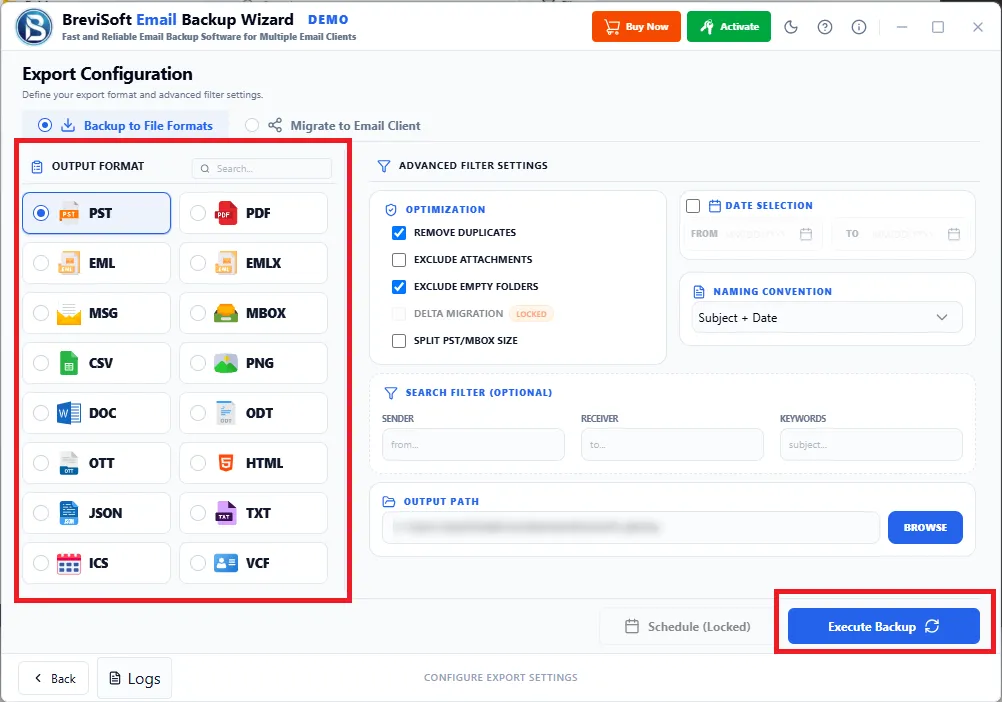The height and width of the screenshot is (702, 1002).
Task: Click the FROM date calendar icon
Action: pos(806,234)
